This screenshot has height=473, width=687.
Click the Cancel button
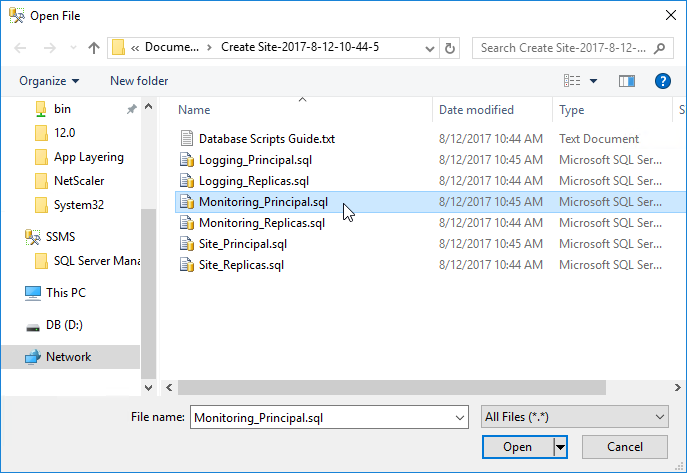tap(625, 447)
